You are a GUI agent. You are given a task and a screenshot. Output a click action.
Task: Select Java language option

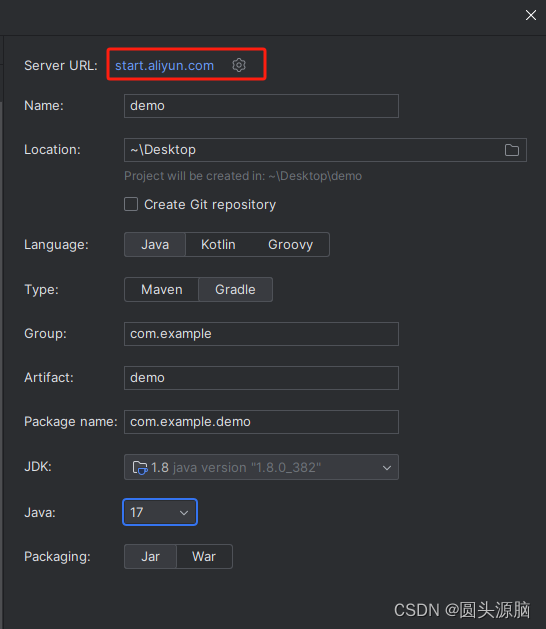click(x=155, y=245)
